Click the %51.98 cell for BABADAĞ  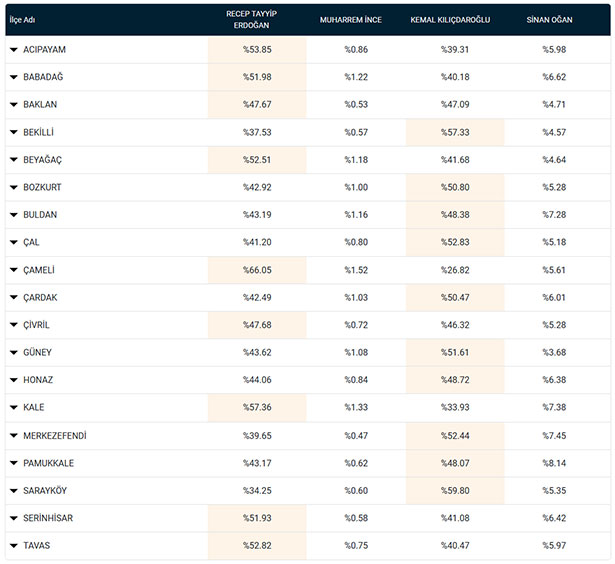click(x=257, y=77)
